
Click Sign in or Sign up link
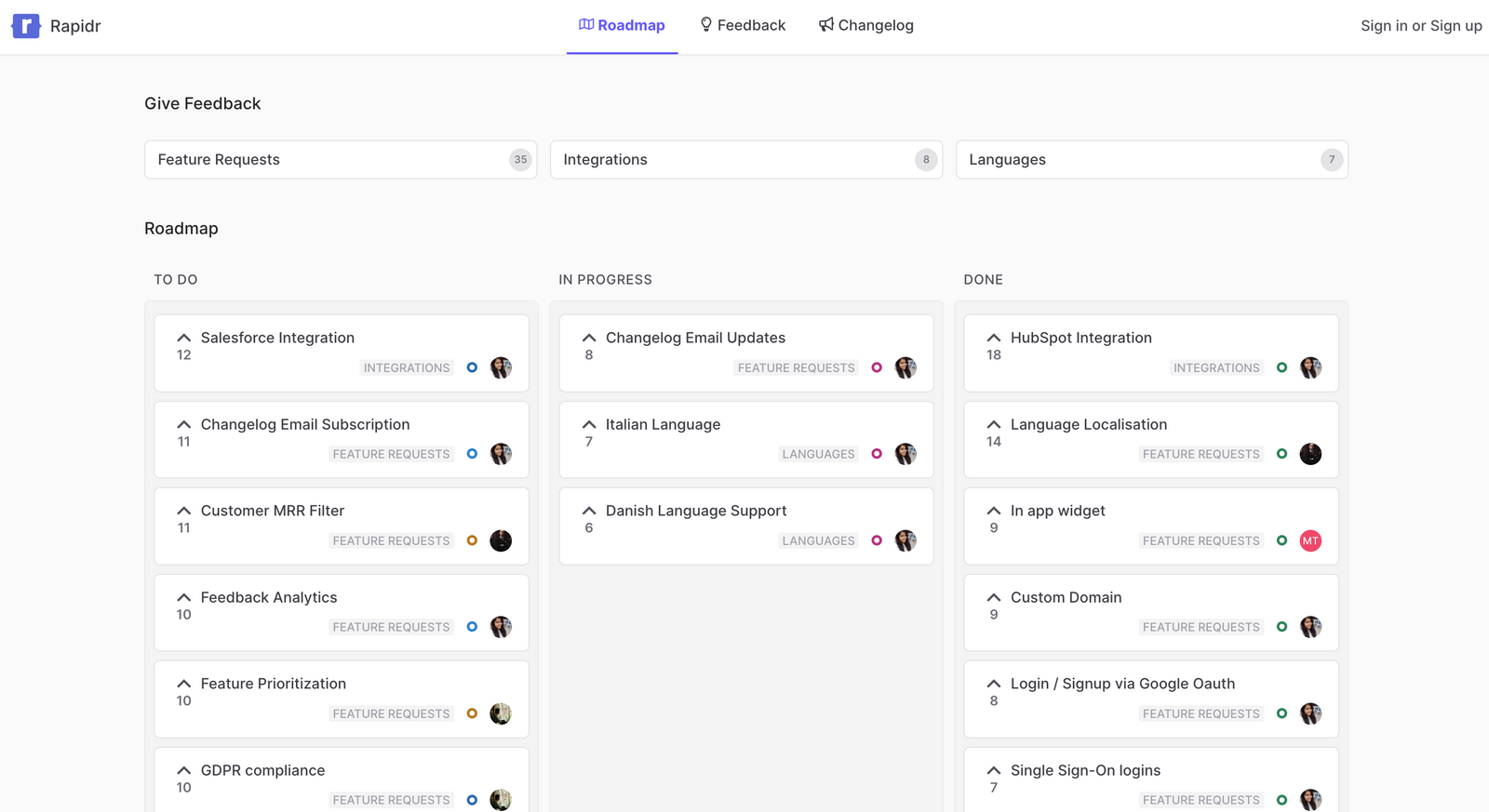1420,26
